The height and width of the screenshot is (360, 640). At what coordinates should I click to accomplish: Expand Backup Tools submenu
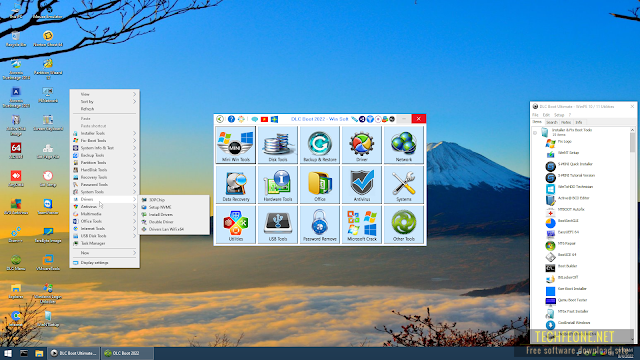tap(105, 155)
